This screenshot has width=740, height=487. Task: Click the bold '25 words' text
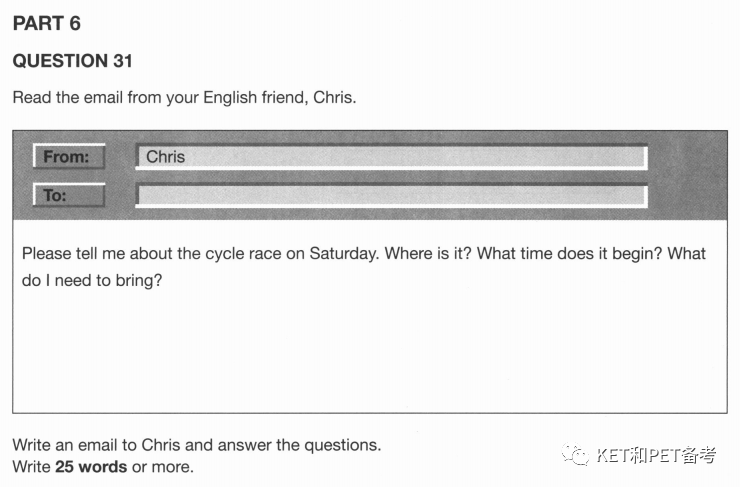pyautogui.click(x=91, y=467)
